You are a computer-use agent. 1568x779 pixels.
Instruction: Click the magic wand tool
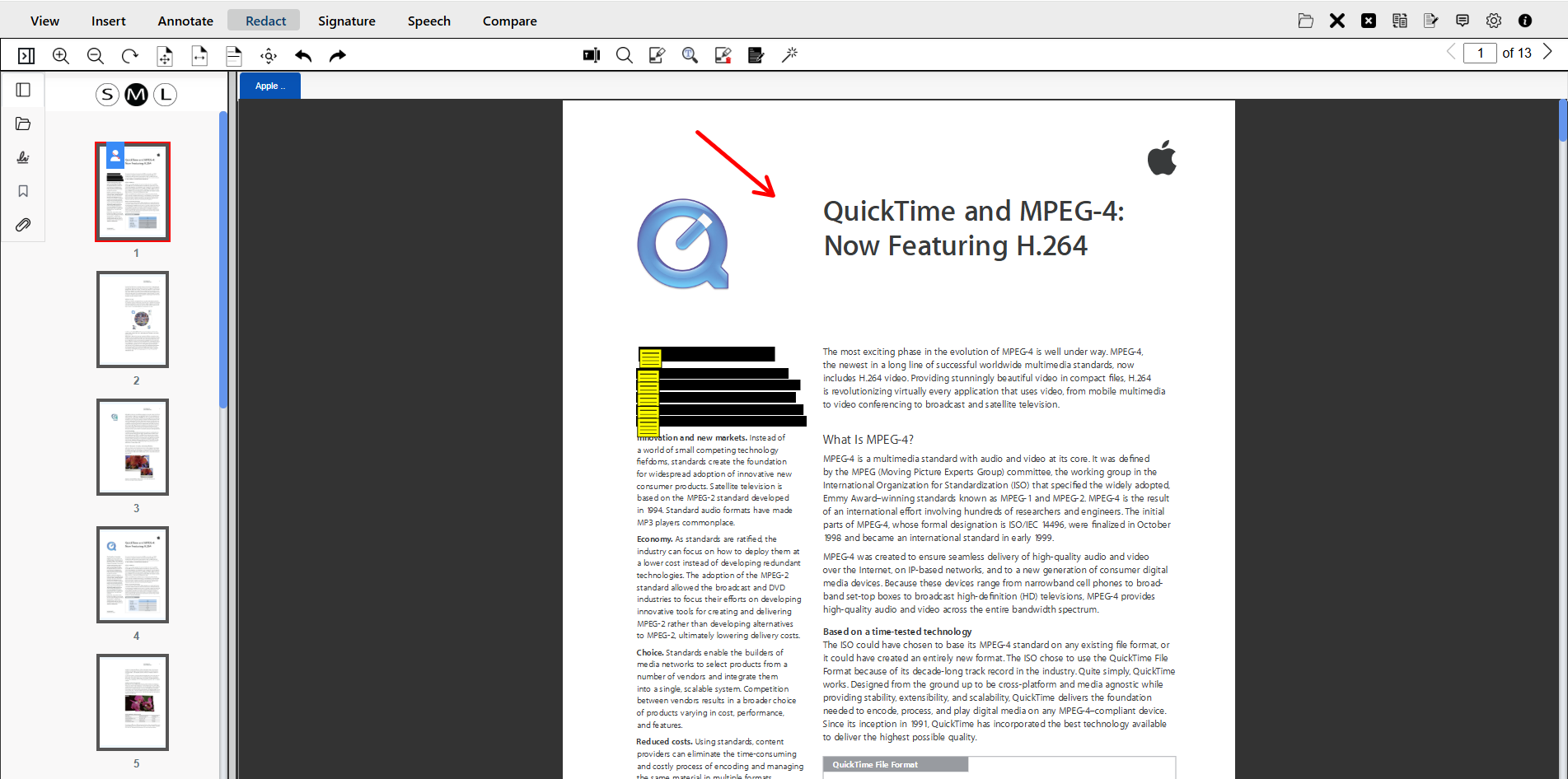[x=789, y=55]
